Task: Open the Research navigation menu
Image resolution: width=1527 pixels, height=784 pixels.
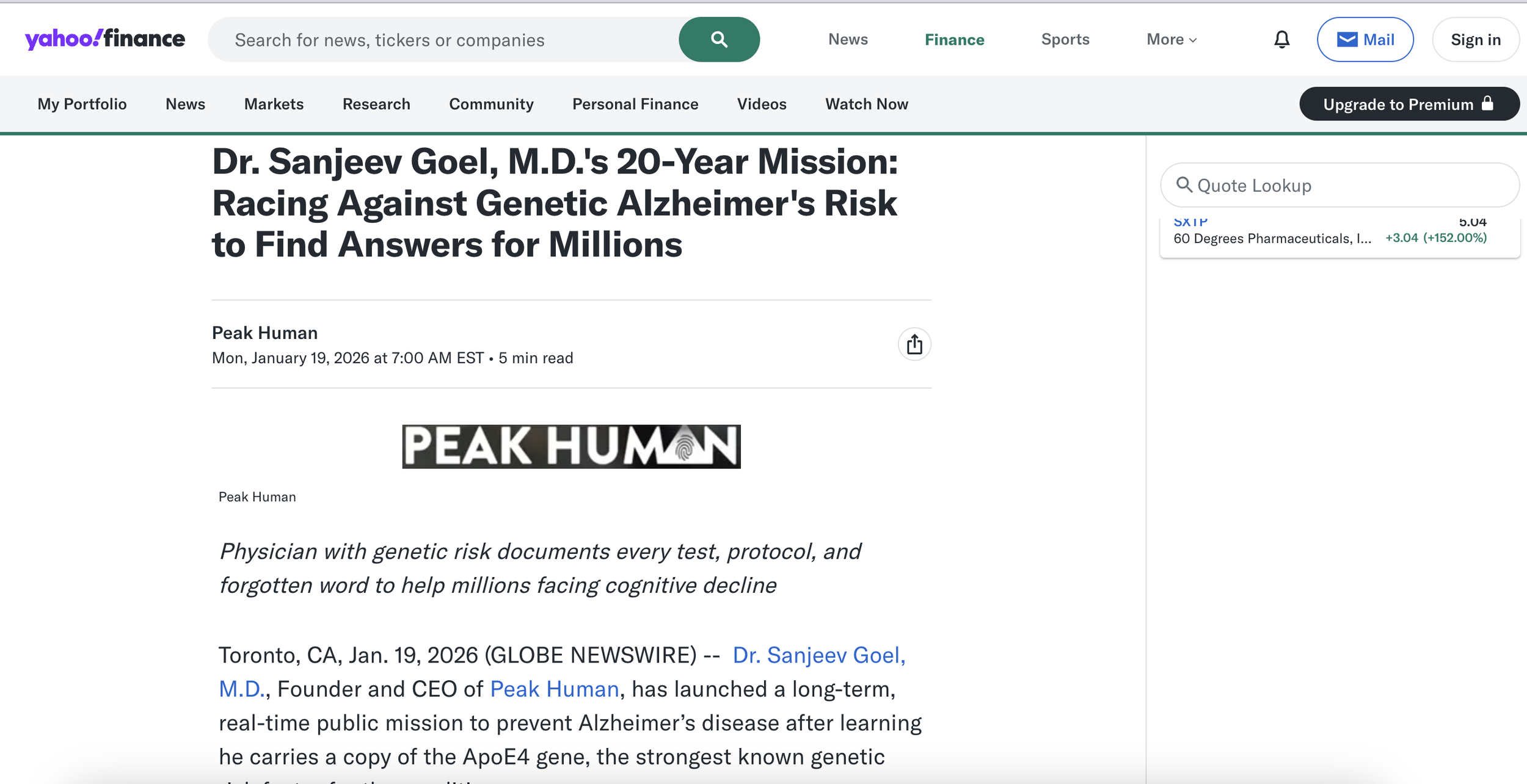Action: [x=376, y=104]
